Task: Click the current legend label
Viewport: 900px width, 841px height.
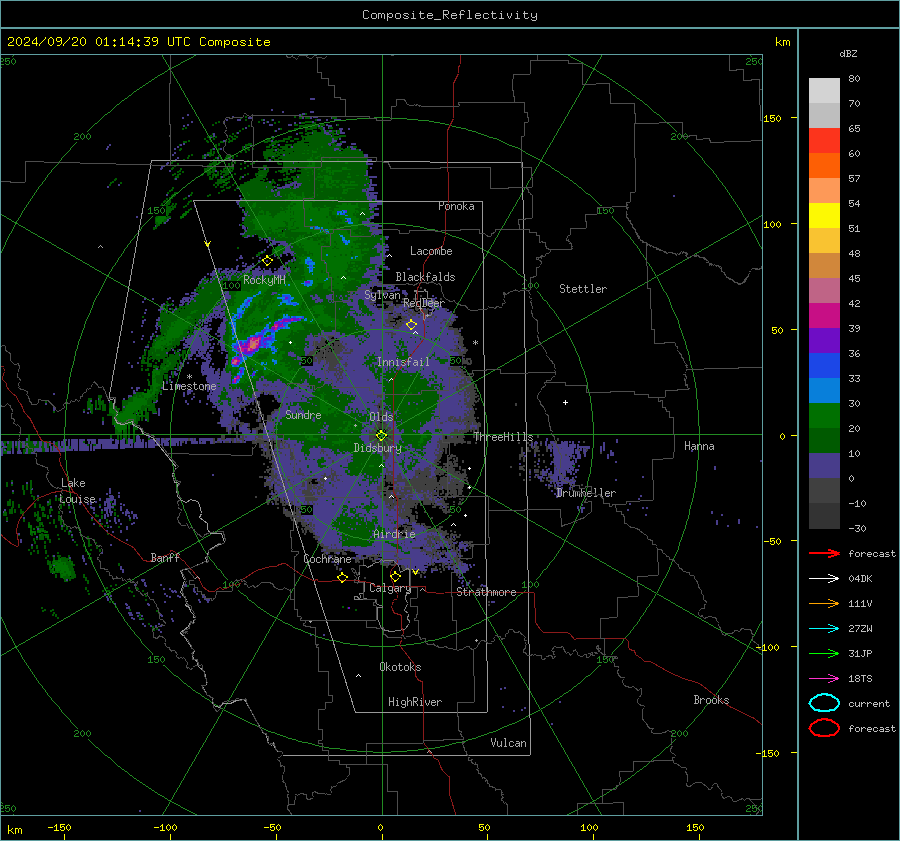Action: [869, 703]
